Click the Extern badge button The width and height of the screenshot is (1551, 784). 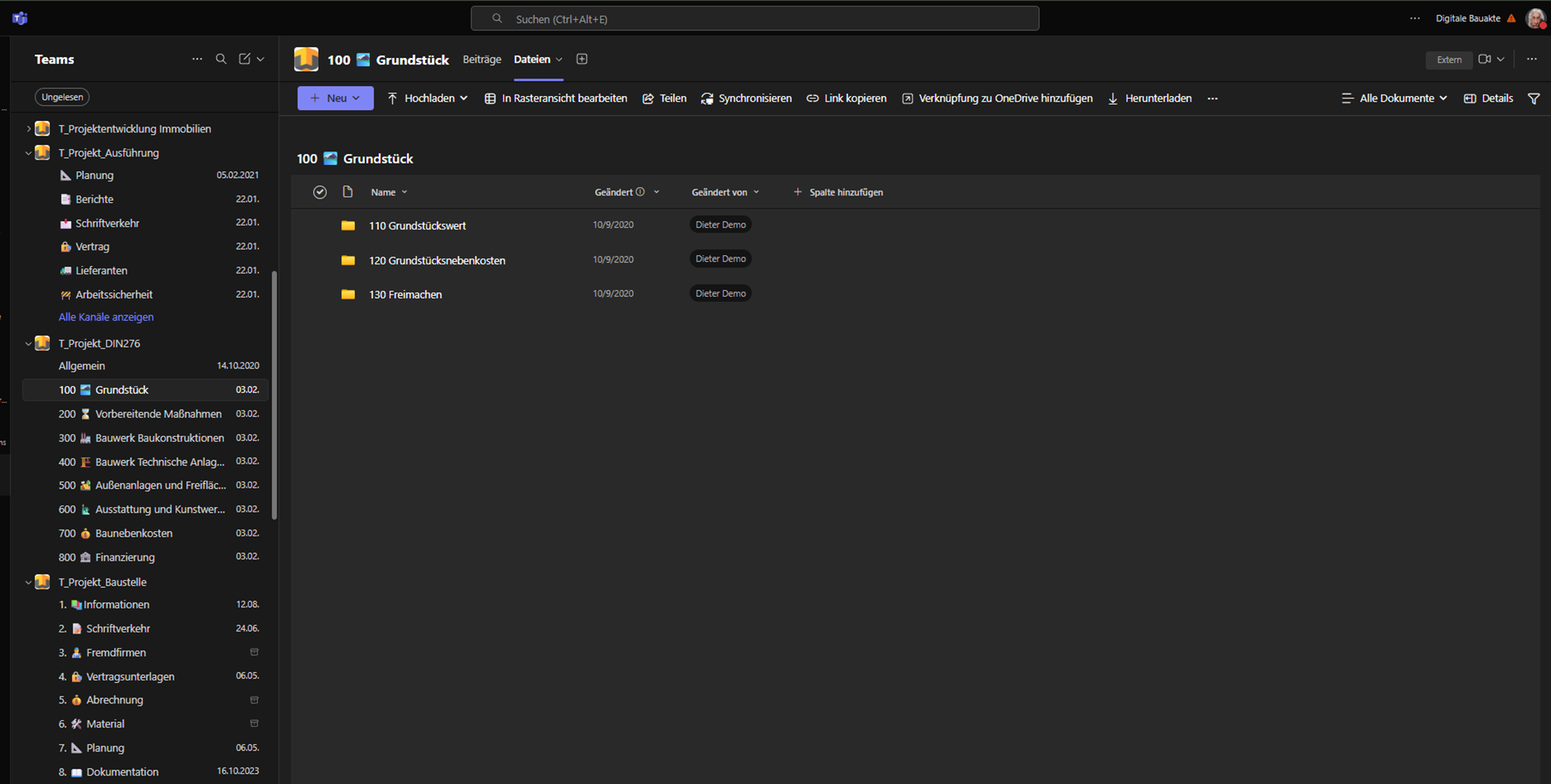[1449, 60]
